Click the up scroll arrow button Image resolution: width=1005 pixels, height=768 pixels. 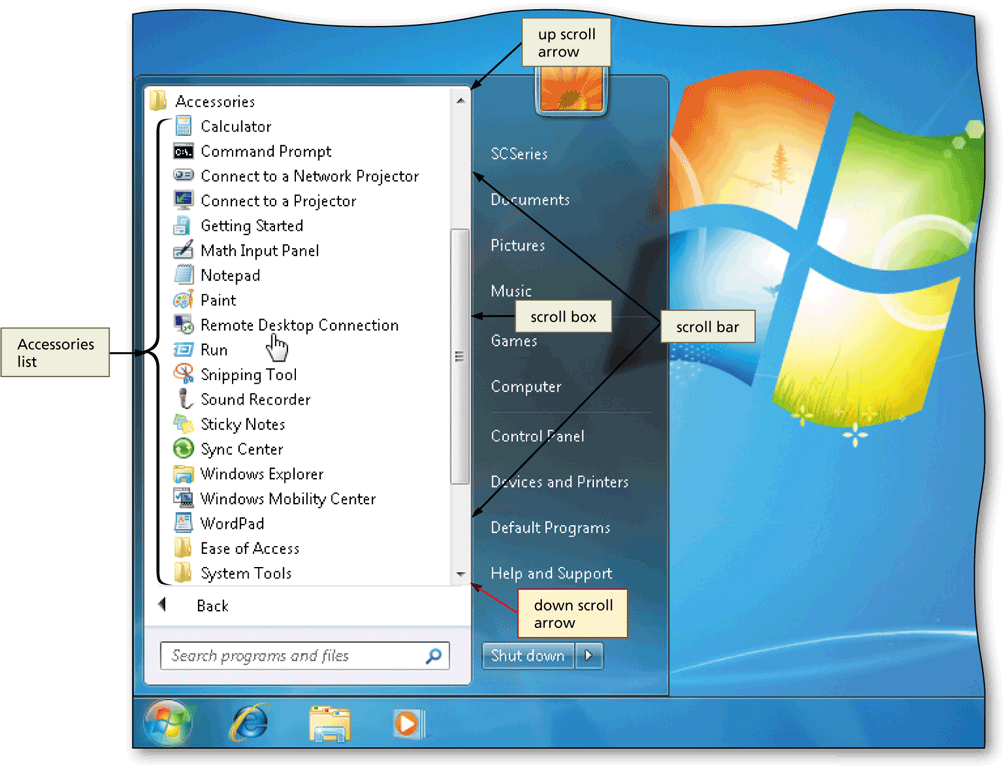460,101
